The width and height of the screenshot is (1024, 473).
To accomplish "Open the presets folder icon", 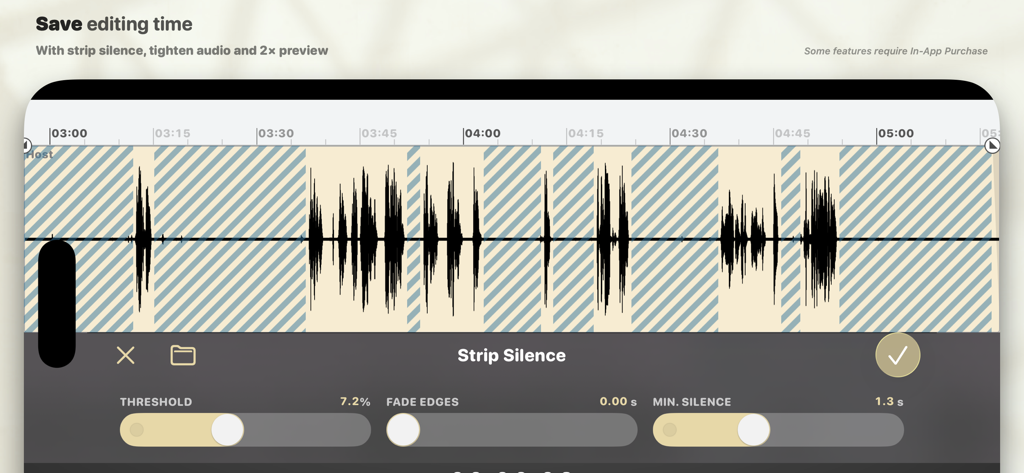I will [183, 355].
